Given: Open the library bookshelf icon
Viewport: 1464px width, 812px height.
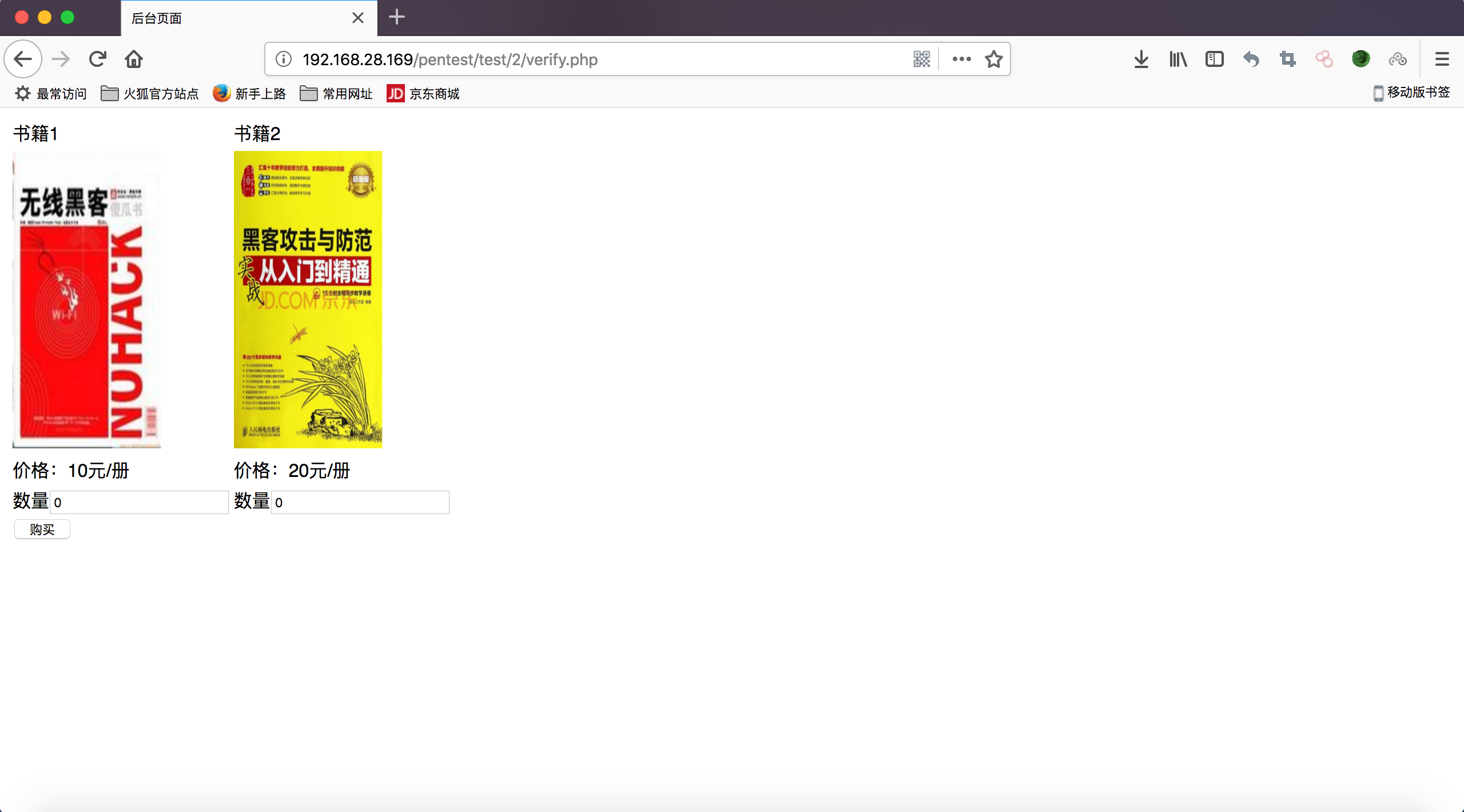Looking at the screenshot, I should click(1178, 59).
